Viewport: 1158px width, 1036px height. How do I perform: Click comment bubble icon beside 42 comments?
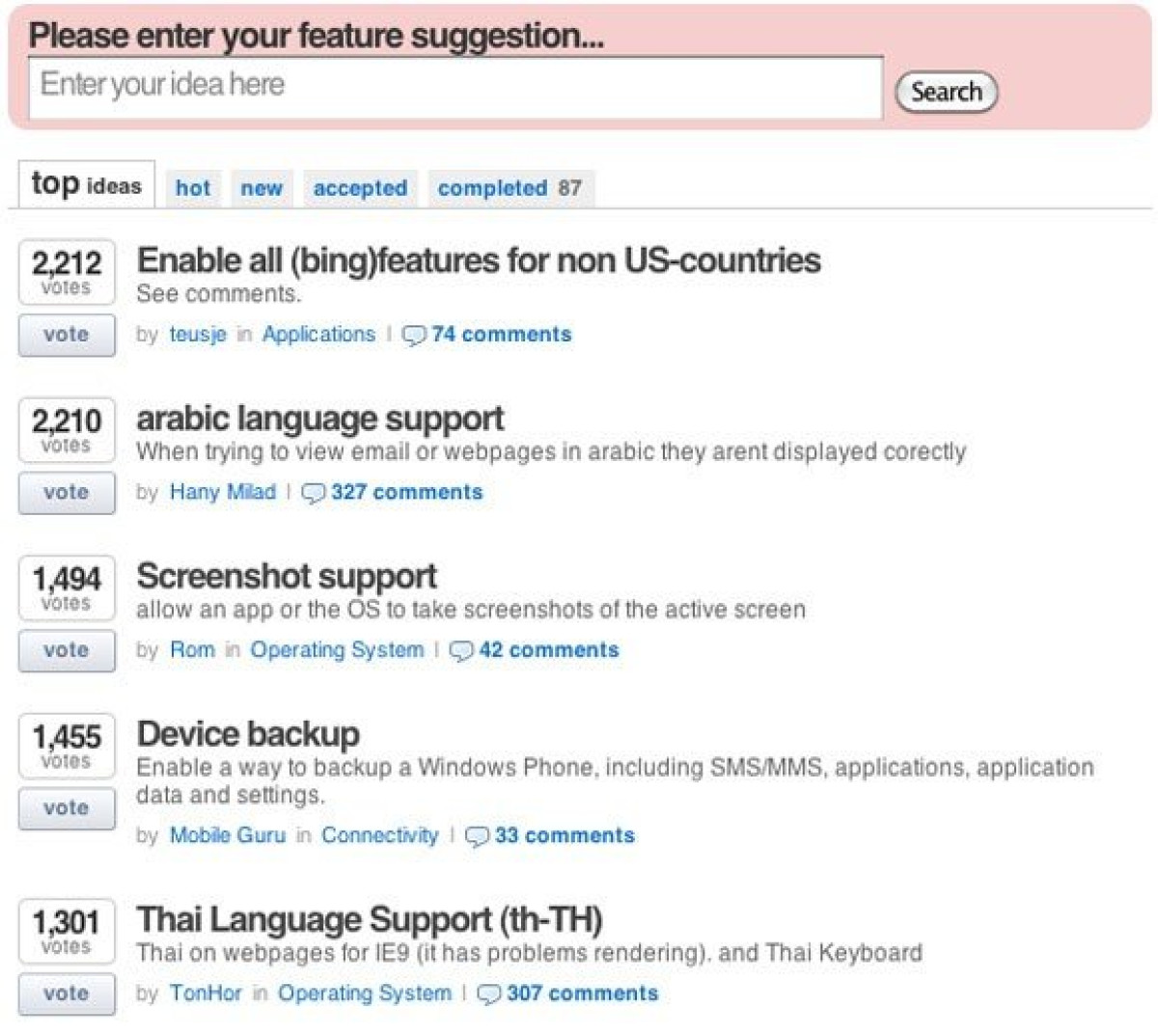461,651
